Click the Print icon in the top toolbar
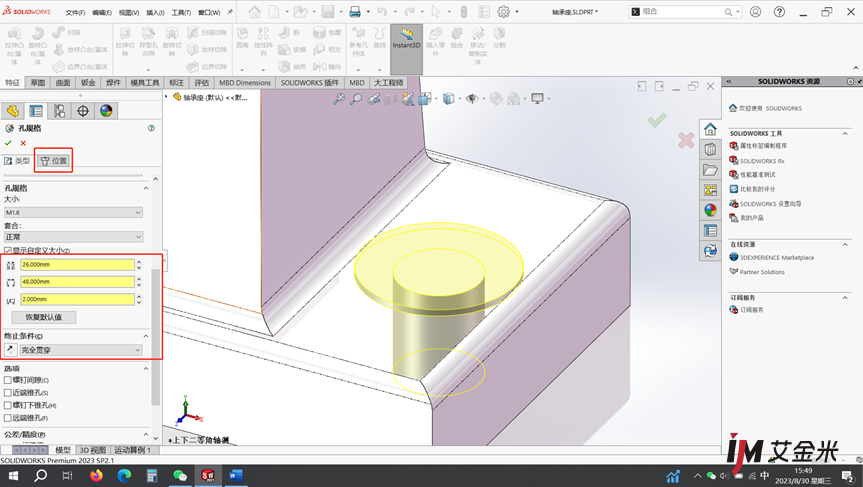 tap(355, 12)
